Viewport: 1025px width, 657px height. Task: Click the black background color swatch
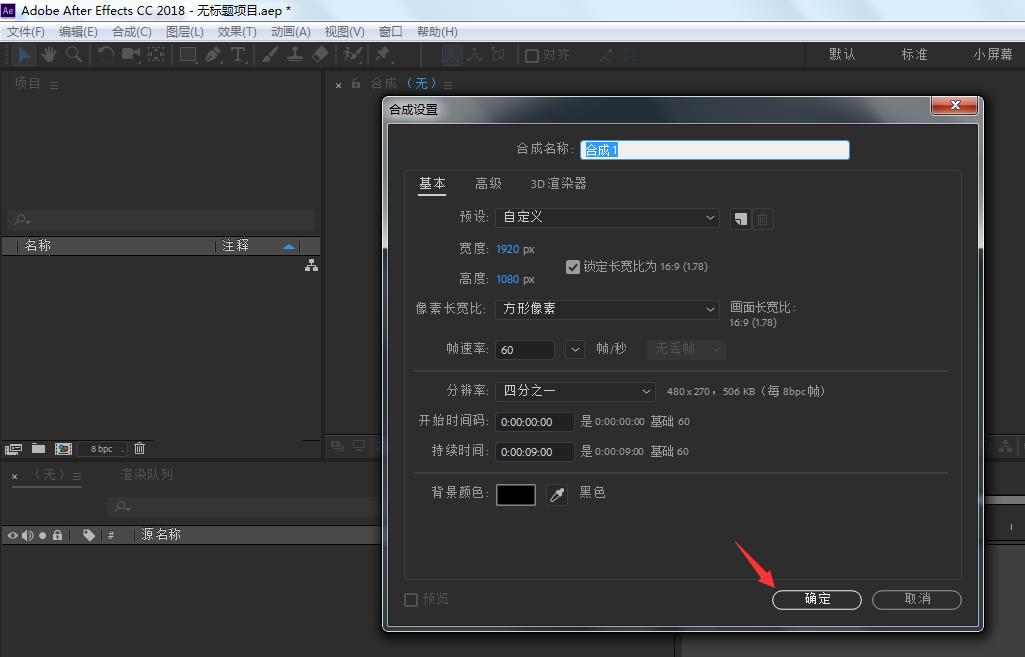(x=516, y=494)
